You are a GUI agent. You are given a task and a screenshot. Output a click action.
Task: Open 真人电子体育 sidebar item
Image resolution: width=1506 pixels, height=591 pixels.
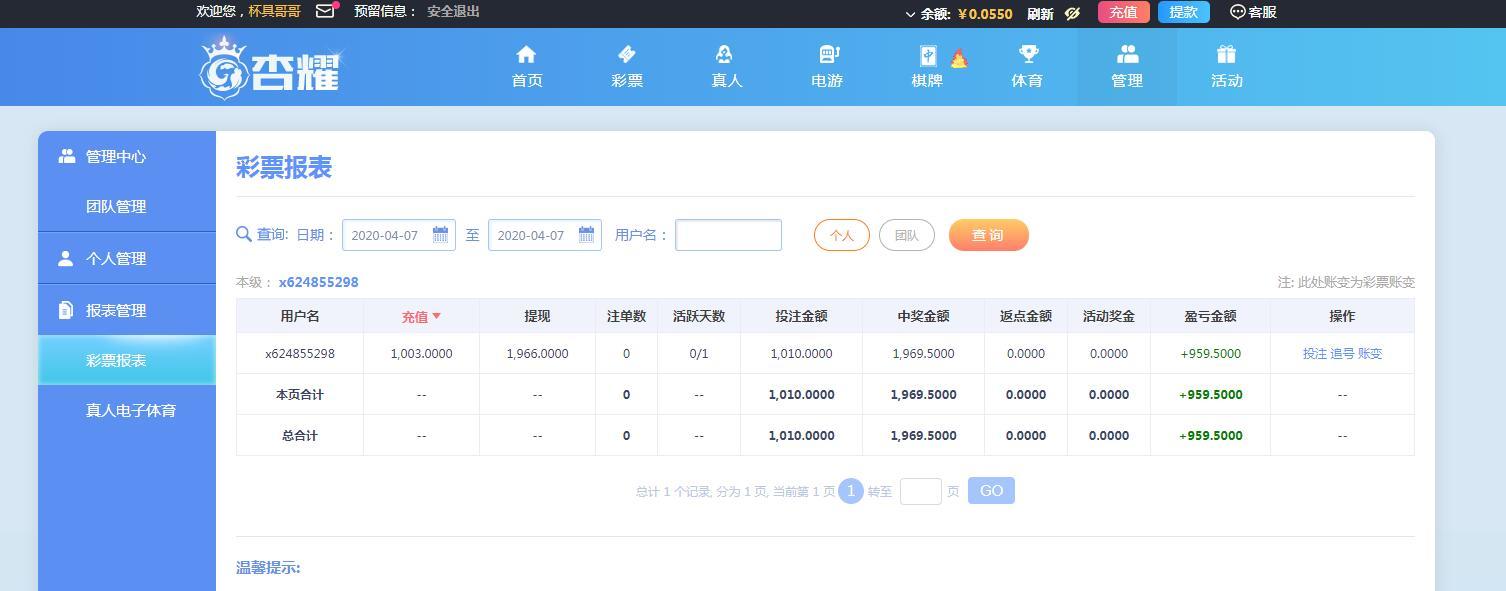point(131,410)
